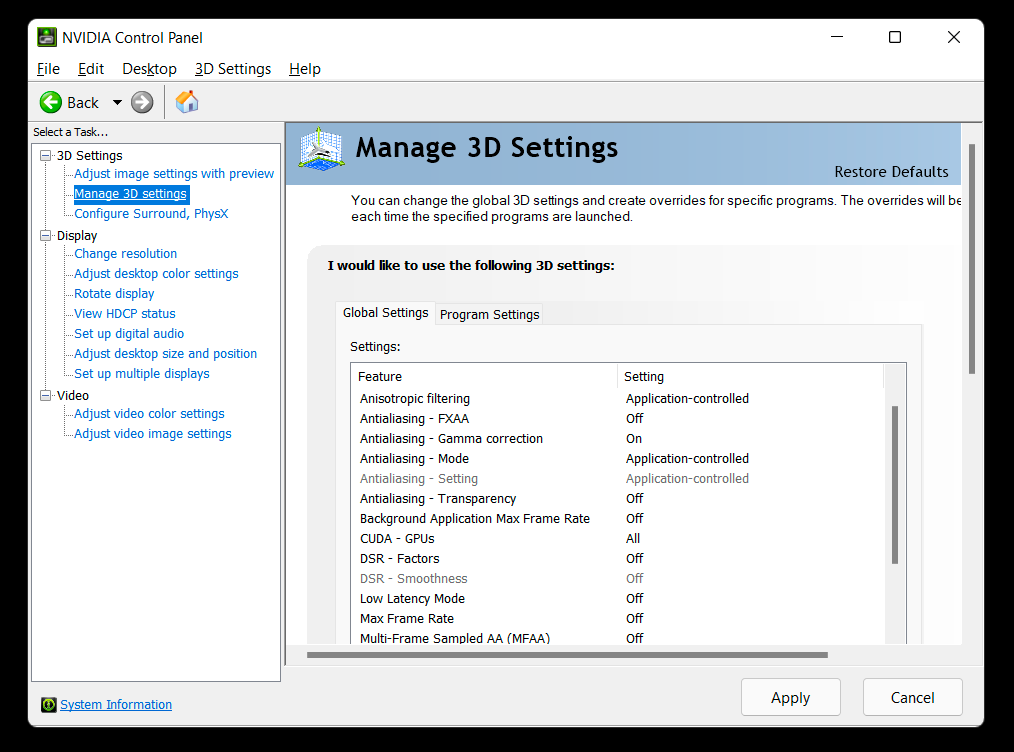Select the CUDA - GPUs row
The height and width of the screenshot is (752, 1014).
point(620,539)
